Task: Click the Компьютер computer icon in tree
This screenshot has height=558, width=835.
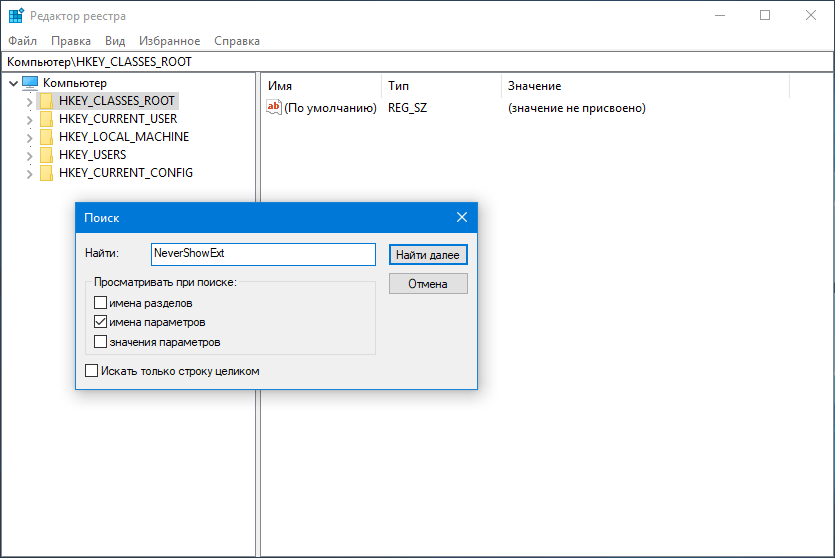Action: (x=30, y=83)
